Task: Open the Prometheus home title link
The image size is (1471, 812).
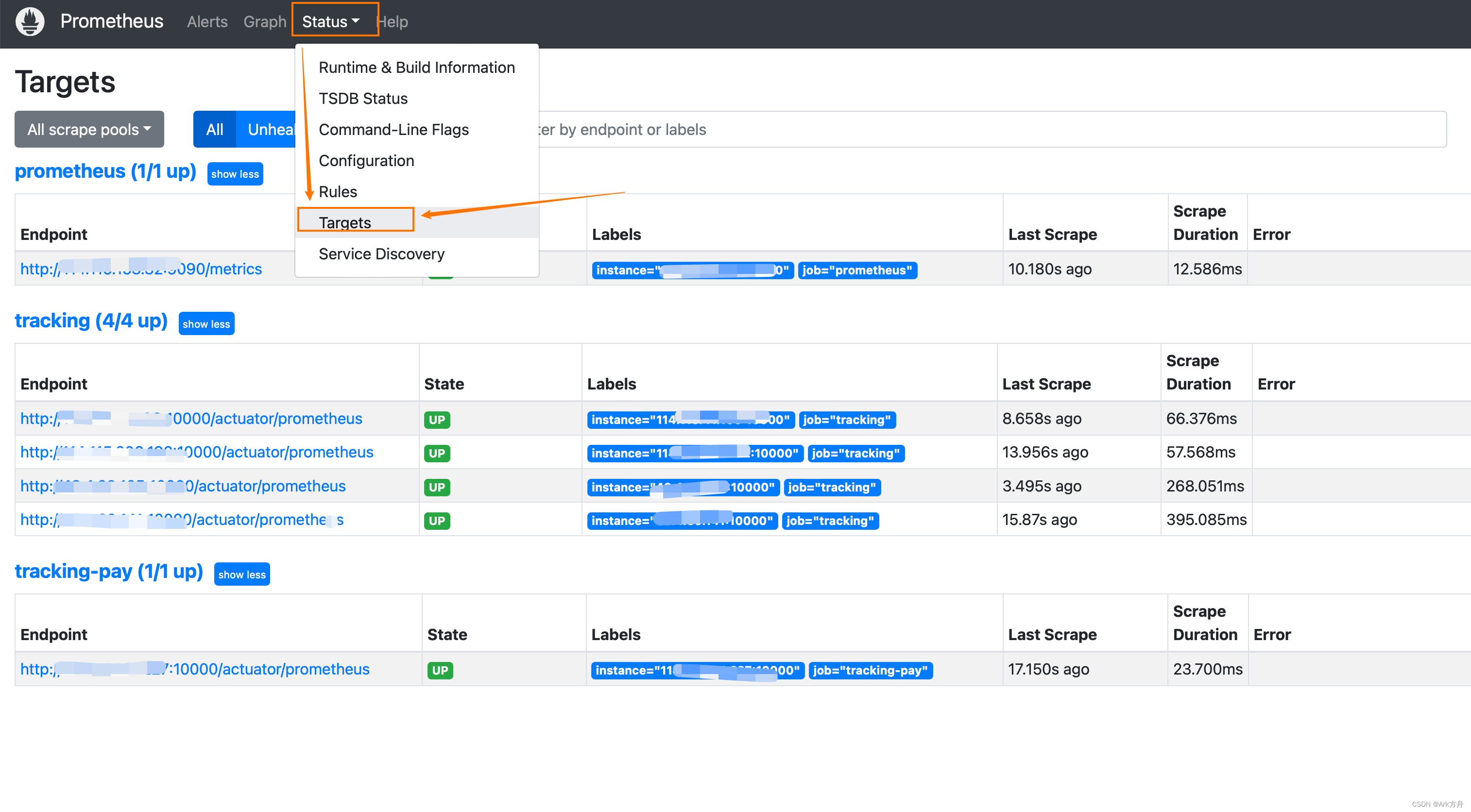Action: click(112, 22)
